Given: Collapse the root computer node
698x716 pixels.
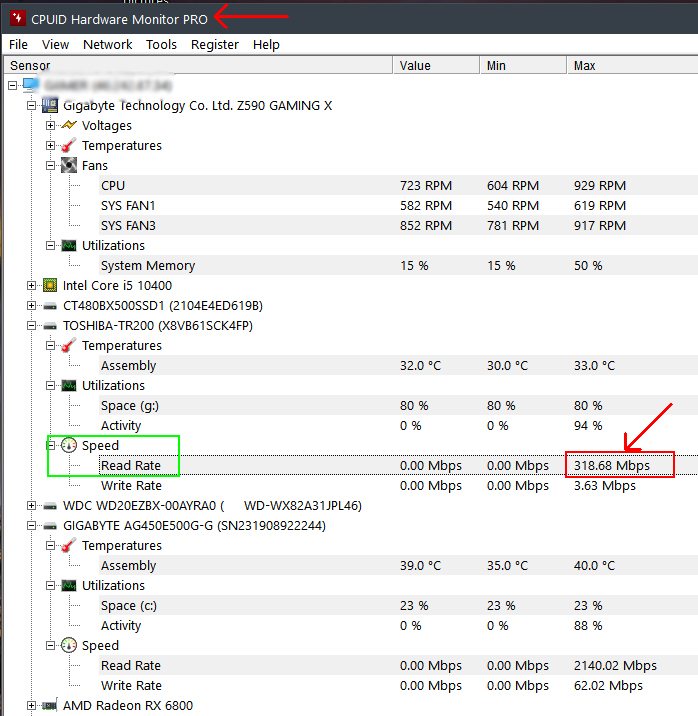Looking at the screenshot, I should coord(12,85).
